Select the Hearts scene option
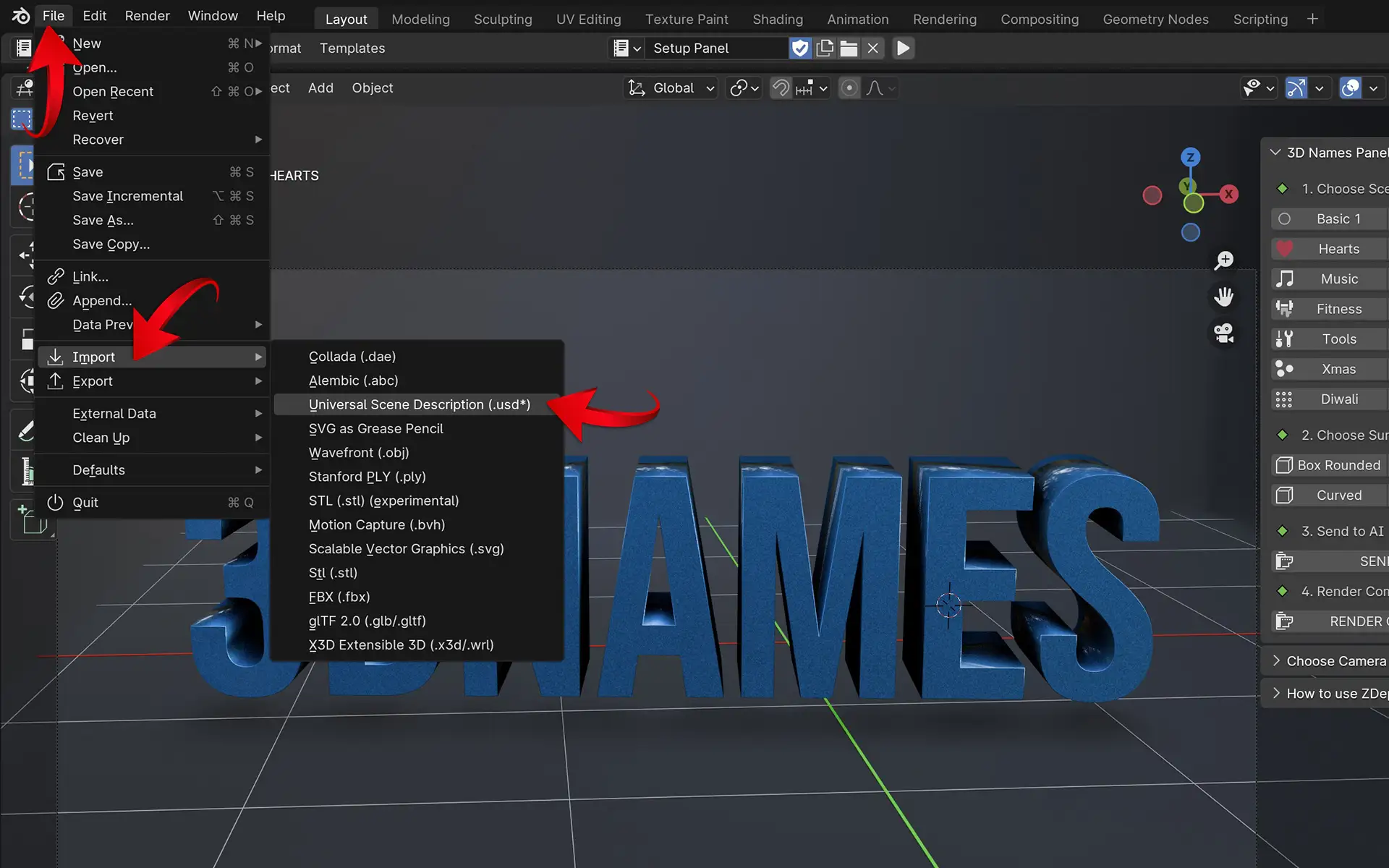The width and height of the screenshot is (1389, 868). coord(1330,249)
